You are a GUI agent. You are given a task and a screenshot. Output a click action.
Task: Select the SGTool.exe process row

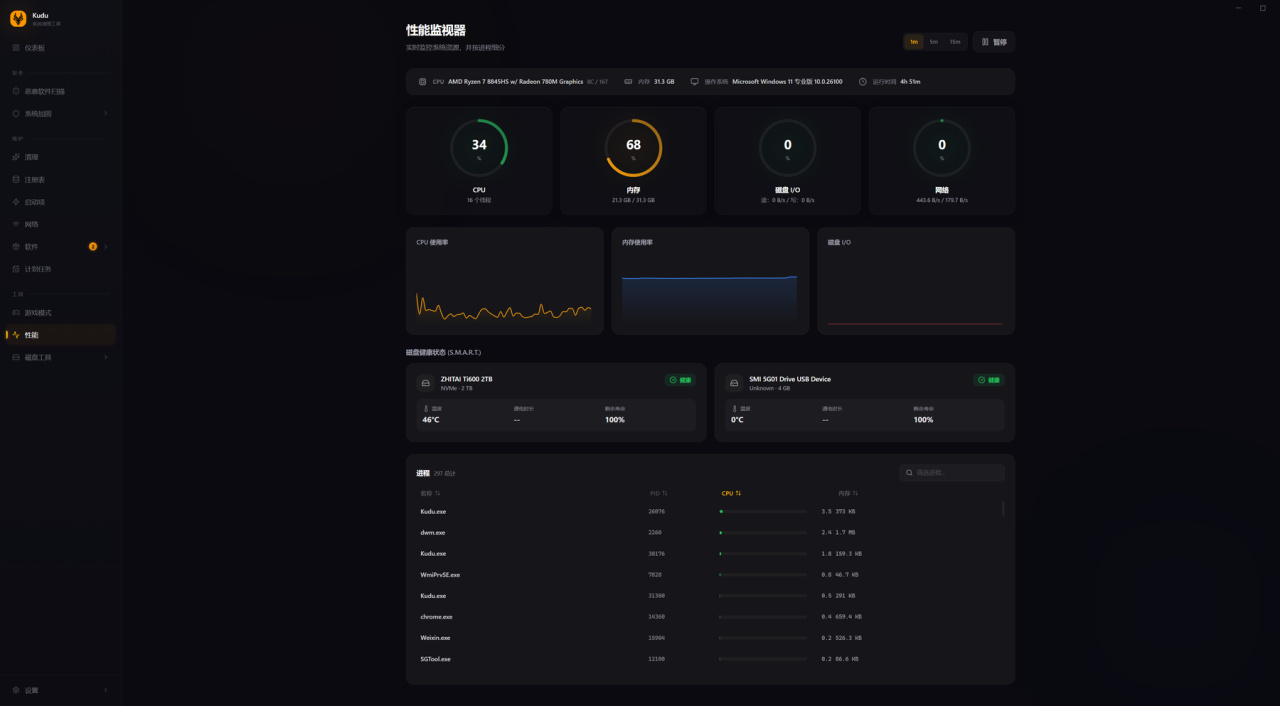[x=705, y=659]
